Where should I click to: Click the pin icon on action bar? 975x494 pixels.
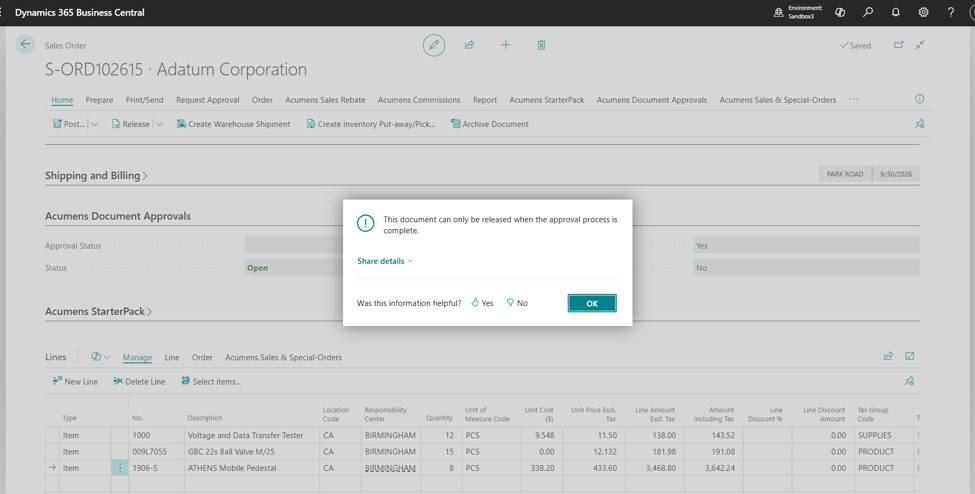pyautogui.click(x=920, y=124)
